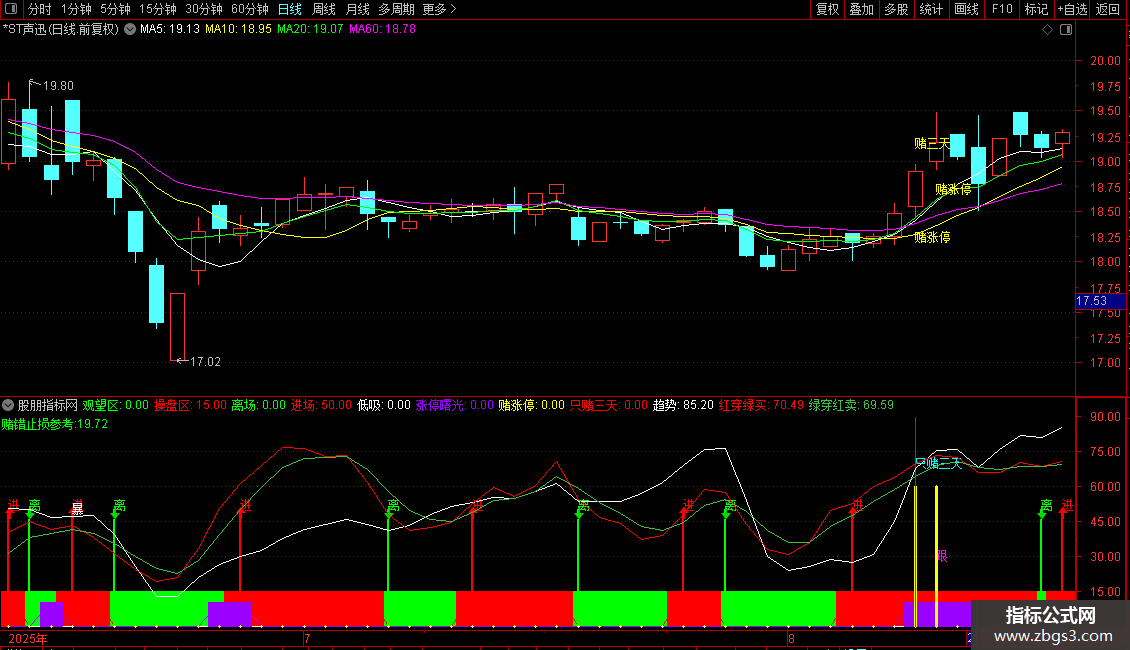Click the *ST声迅(日线.前复权) title
The height and width of the screenshot is (650, 1130).
(x=61, y=30)
